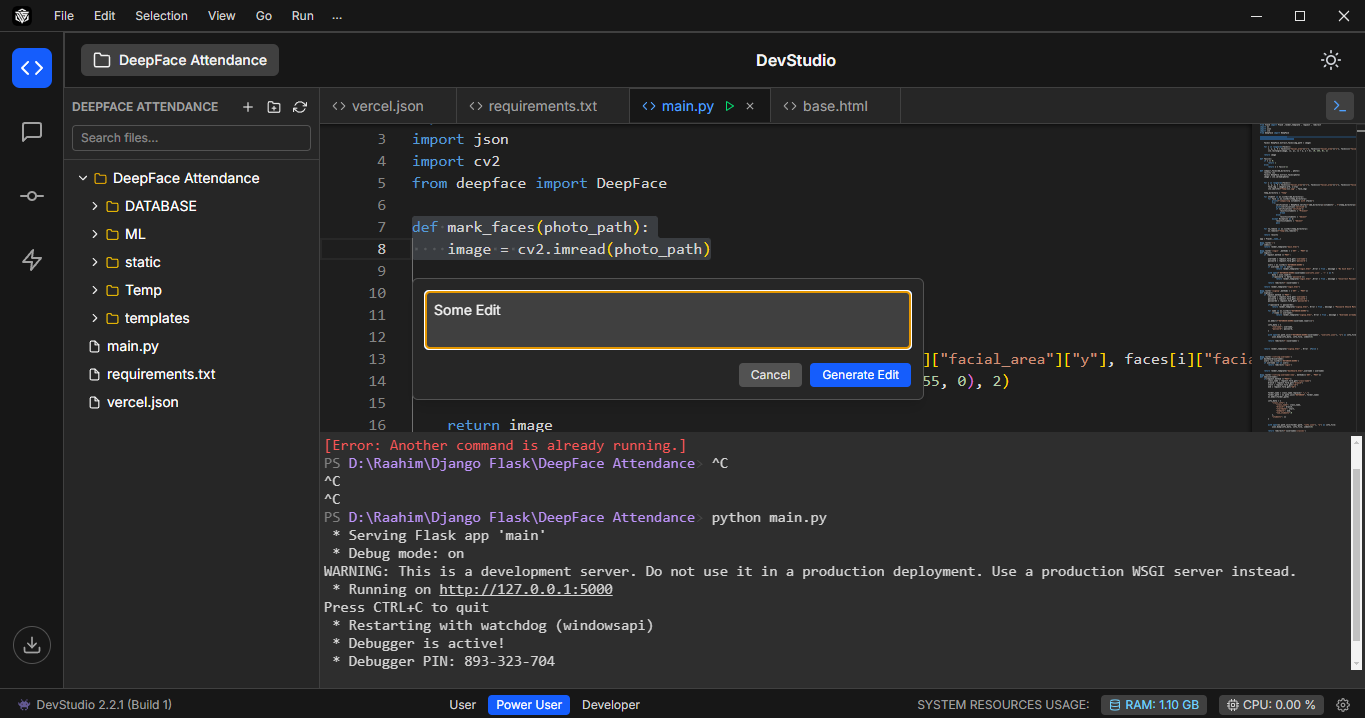The height and width of the screenshot is (718, 1365).
Task: Switch to User mode
Action: [x=462, y=705]
